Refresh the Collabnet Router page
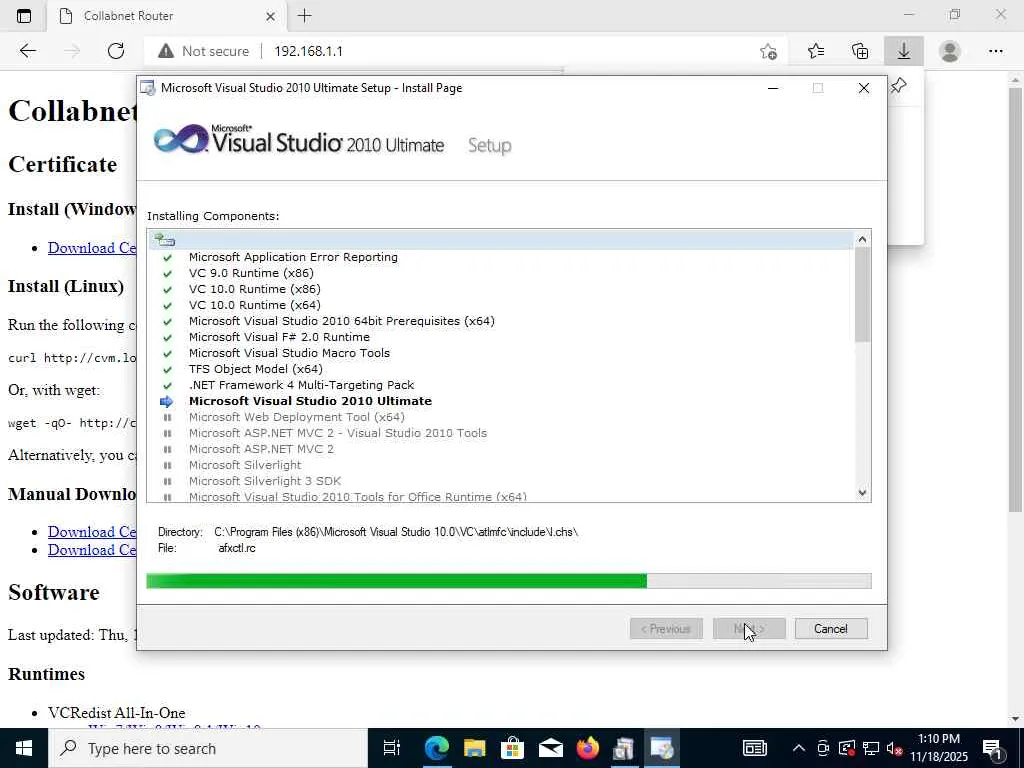1024x768 pixels. coord(116,51)
